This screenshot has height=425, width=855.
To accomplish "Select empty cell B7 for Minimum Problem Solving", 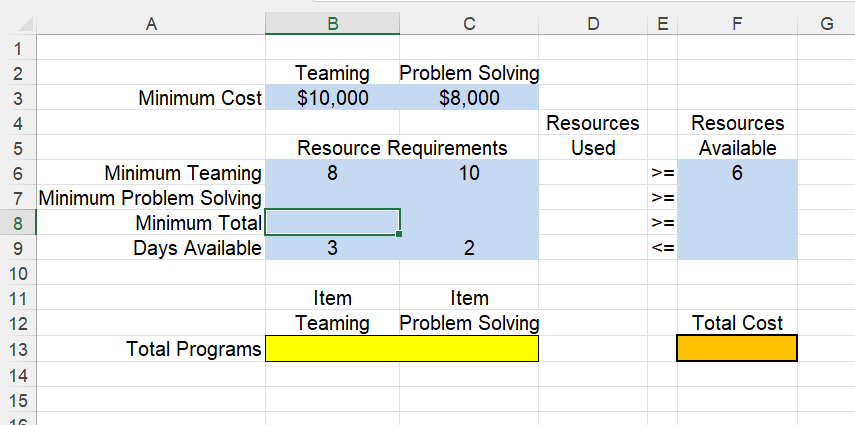I will click(x=333, y=198).
